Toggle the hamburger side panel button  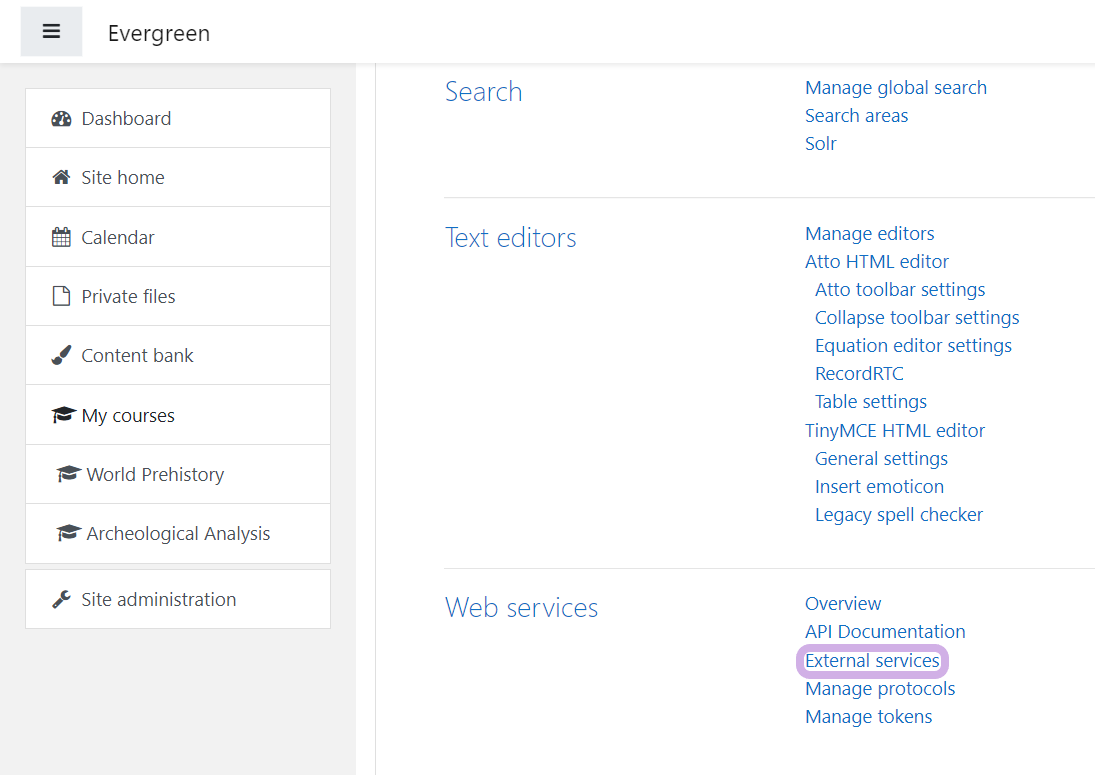pyautogui.click(x=51, y=32)
